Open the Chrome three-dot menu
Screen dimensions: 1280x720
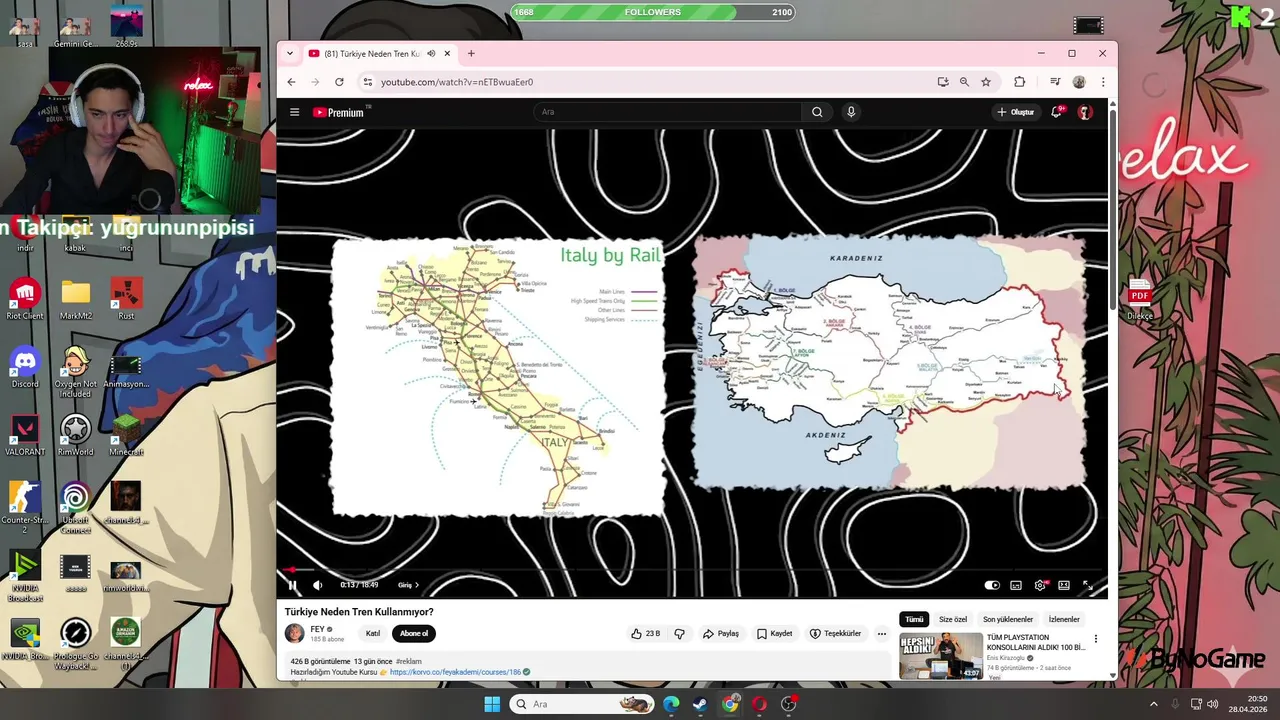click(x=1103, y=82)
